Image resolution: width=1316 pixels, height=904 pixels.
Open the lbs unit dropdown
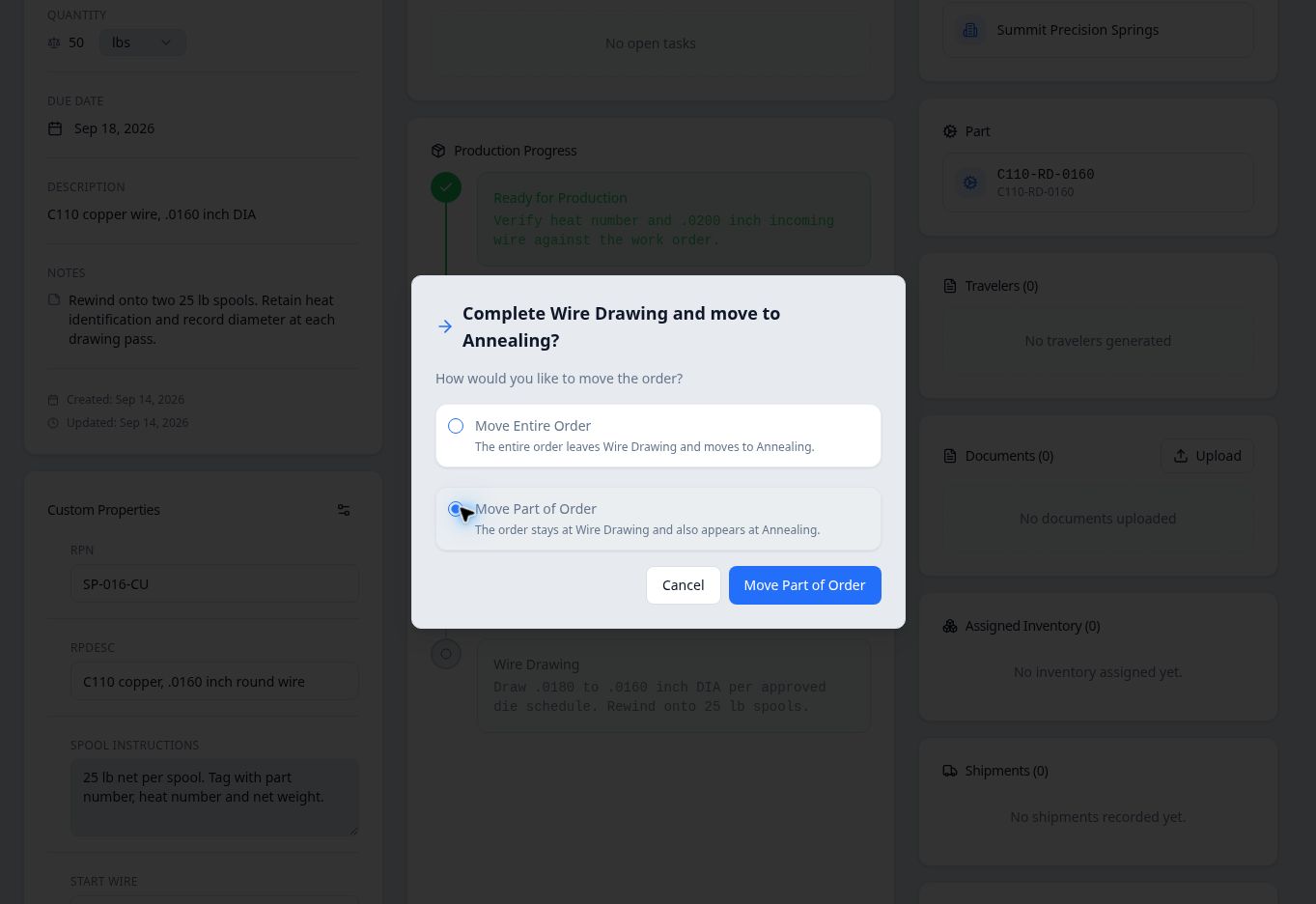pos(142,42)
